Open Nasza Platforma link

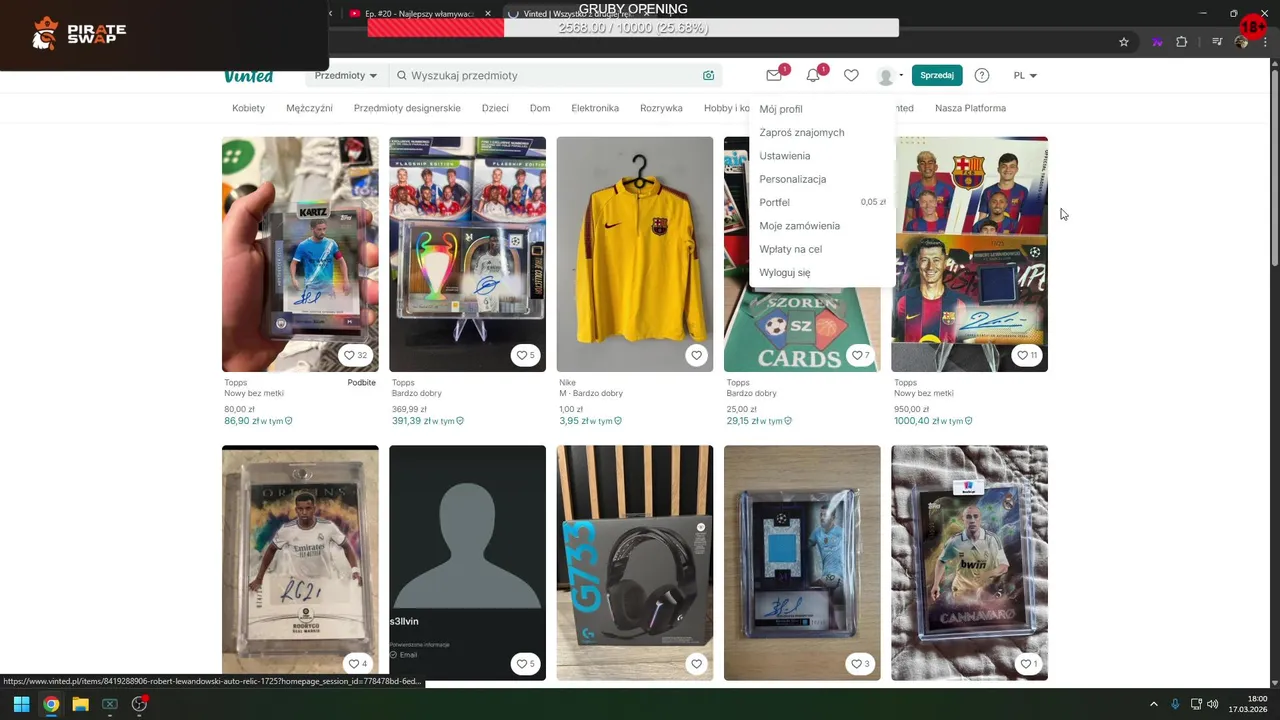point(970,108)
